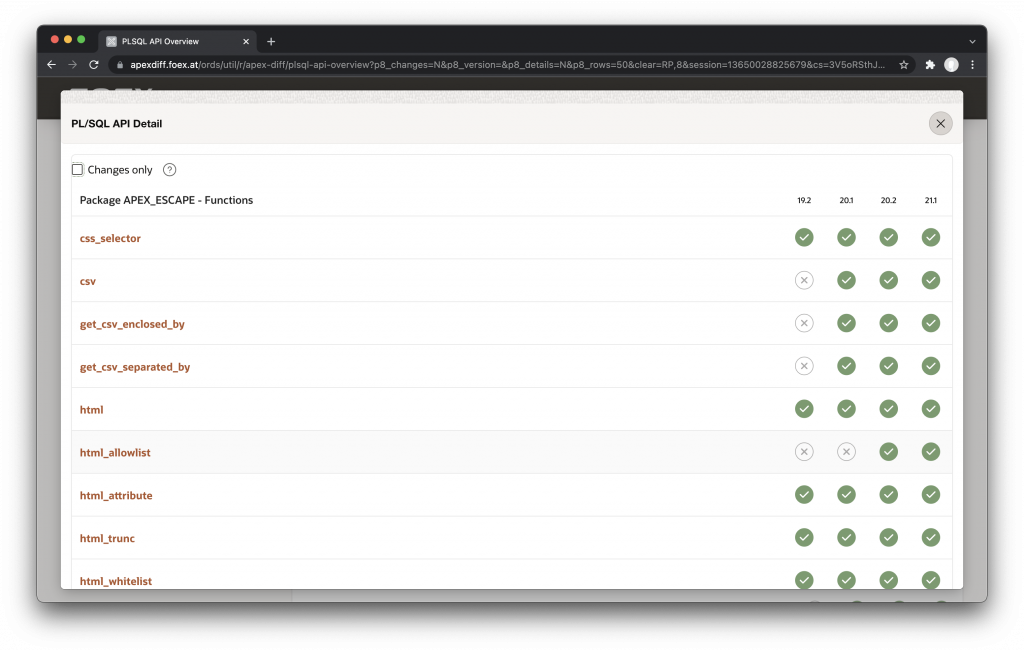The image size is (1024, 651).
Task: Open the html function link
Action: coord(91,410)
